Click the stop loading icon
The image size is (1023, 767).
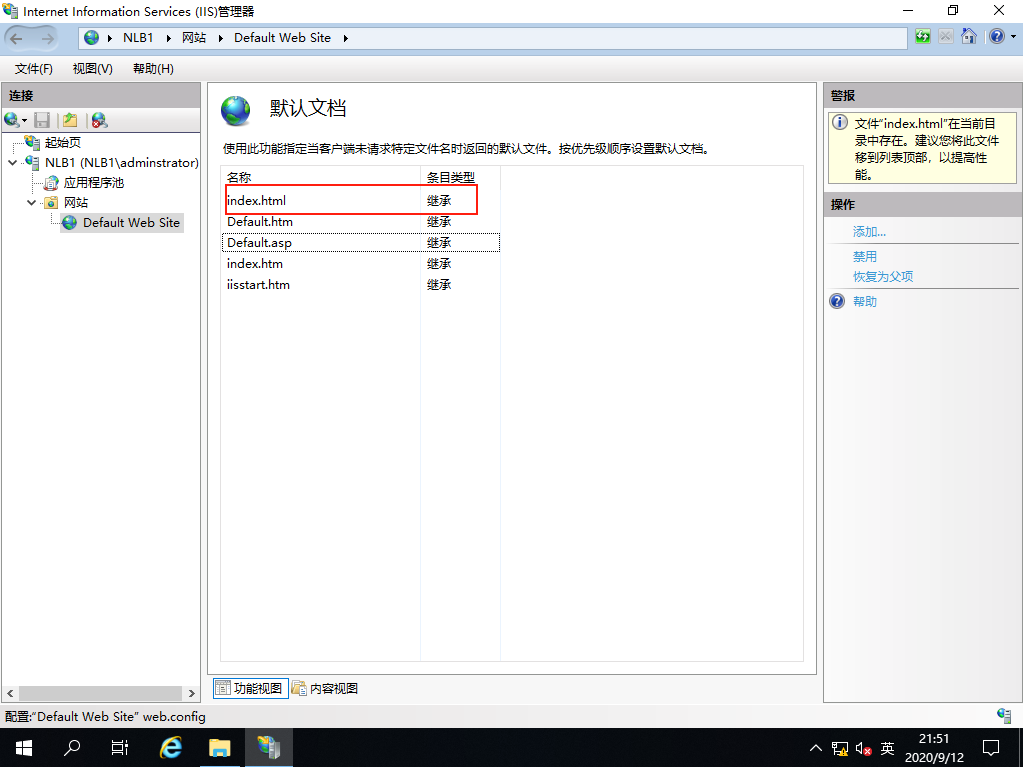tap(945, 37)
